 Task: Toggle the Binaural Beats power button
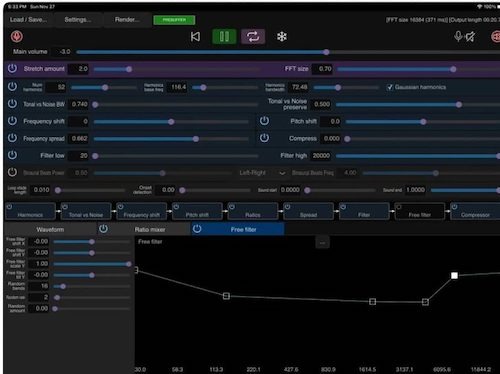[12, 172]
